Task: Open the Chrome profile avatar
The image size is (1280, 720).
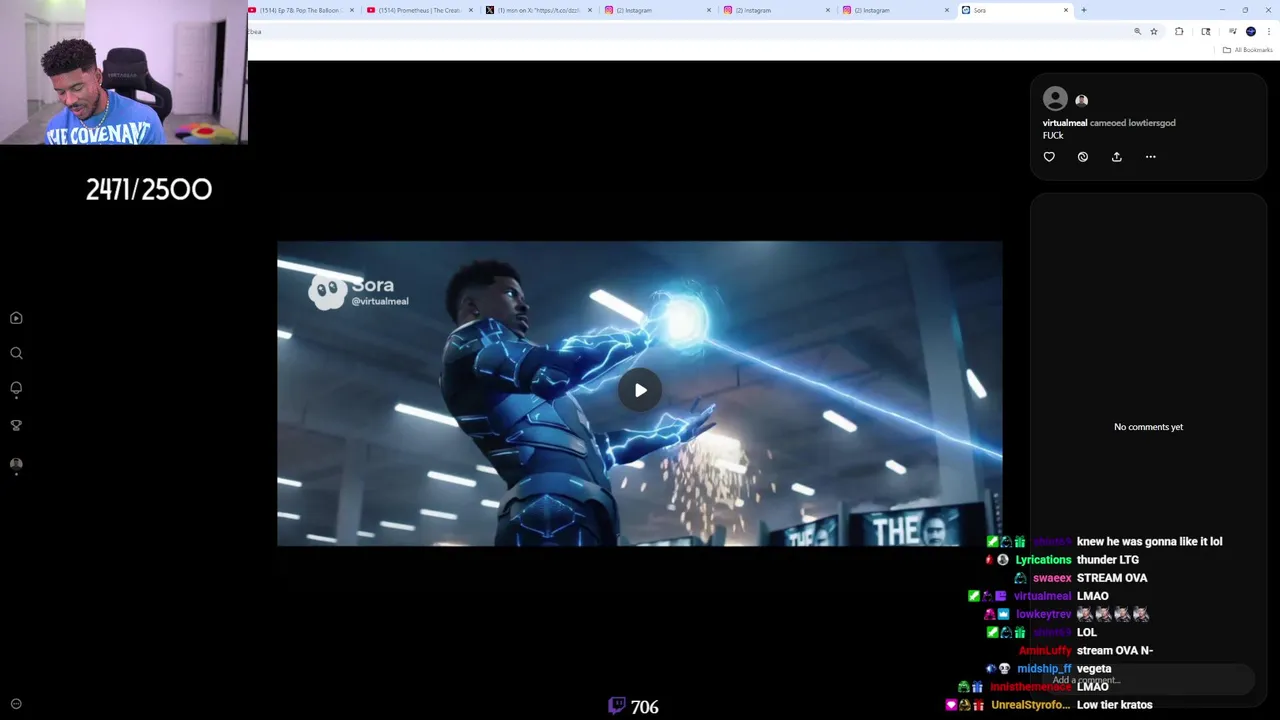Action: 1250,32
